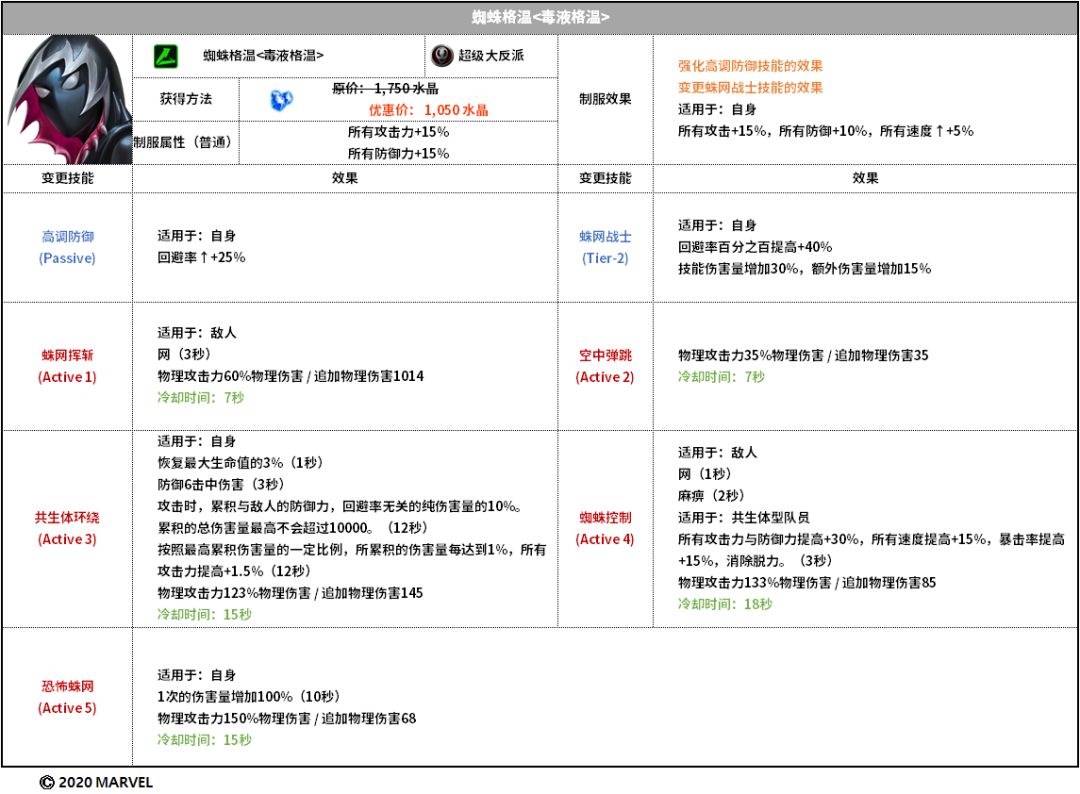
Task: Click the 获得方法 cell
Action: [x=186, y=99]
